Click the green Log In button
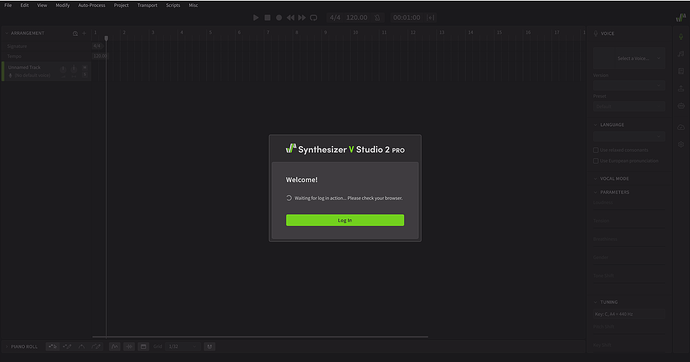690x362 pixels. tap(345, 220)
